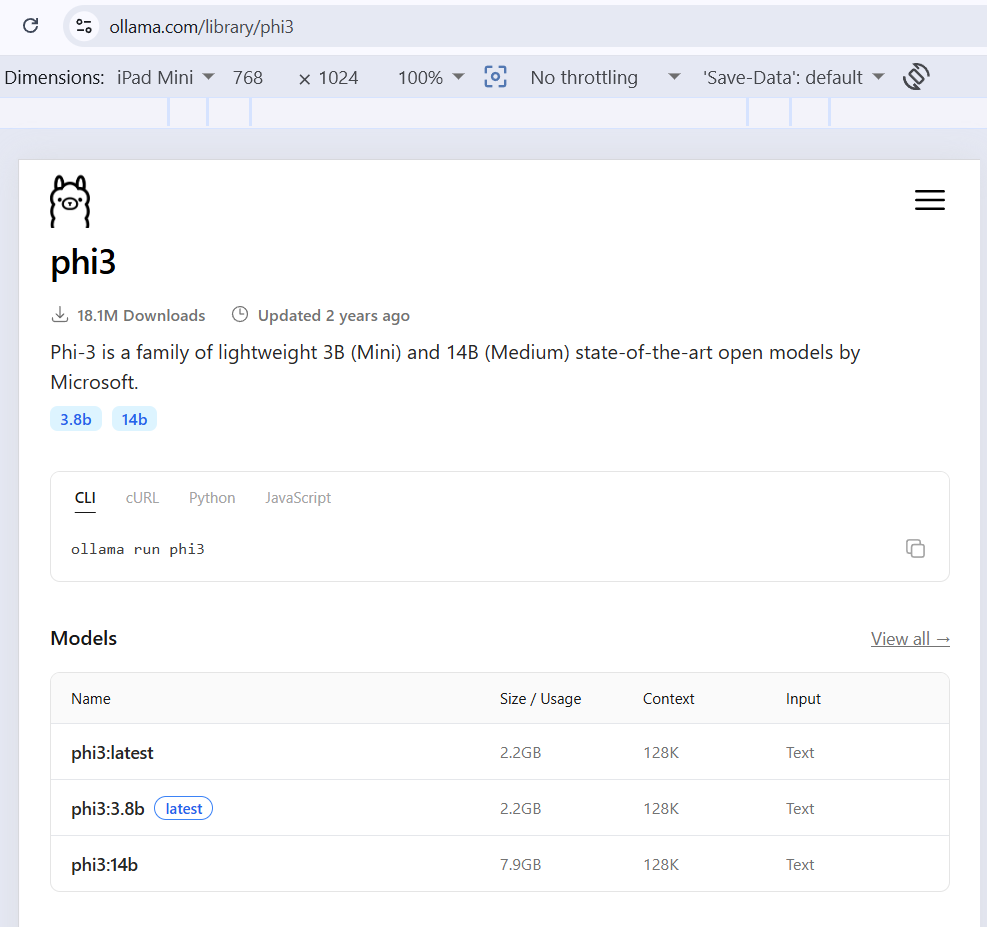The height and width of the screenshot is (927, 987).
Task: Open the View all models link
Action: [x=910, y=639]
